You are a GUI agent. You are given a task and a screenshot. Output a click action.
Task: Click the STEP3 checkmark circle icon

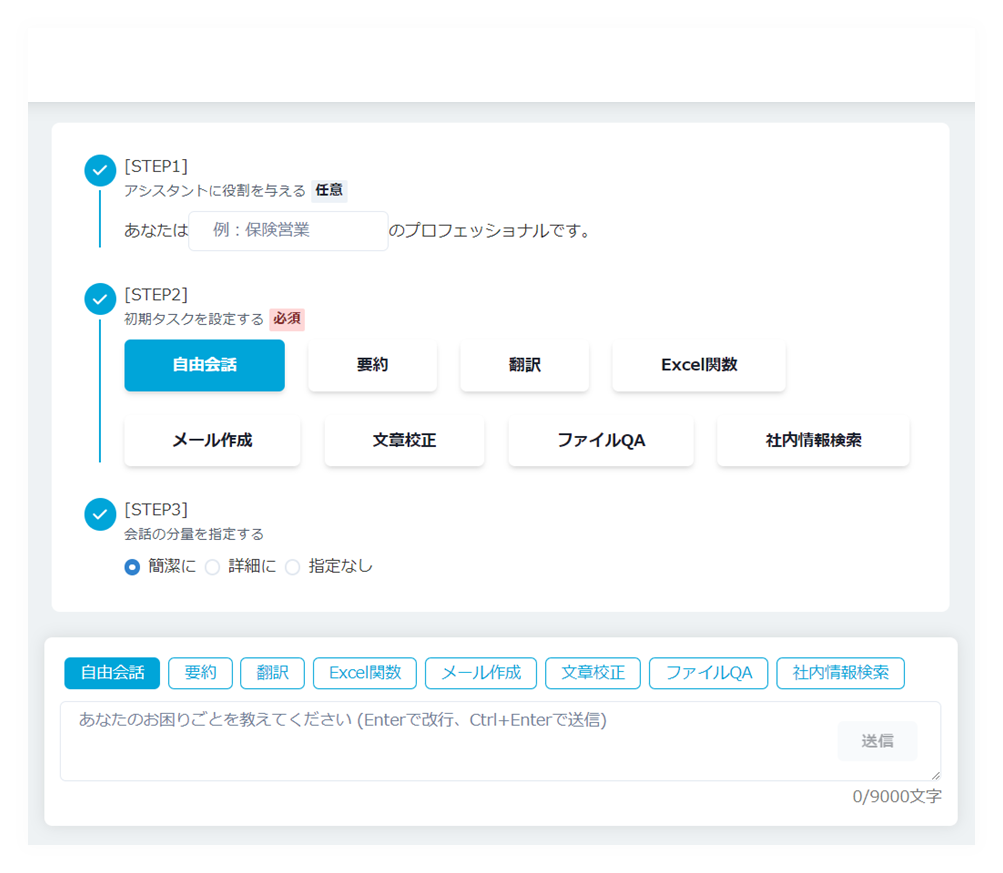click(100, 514)
